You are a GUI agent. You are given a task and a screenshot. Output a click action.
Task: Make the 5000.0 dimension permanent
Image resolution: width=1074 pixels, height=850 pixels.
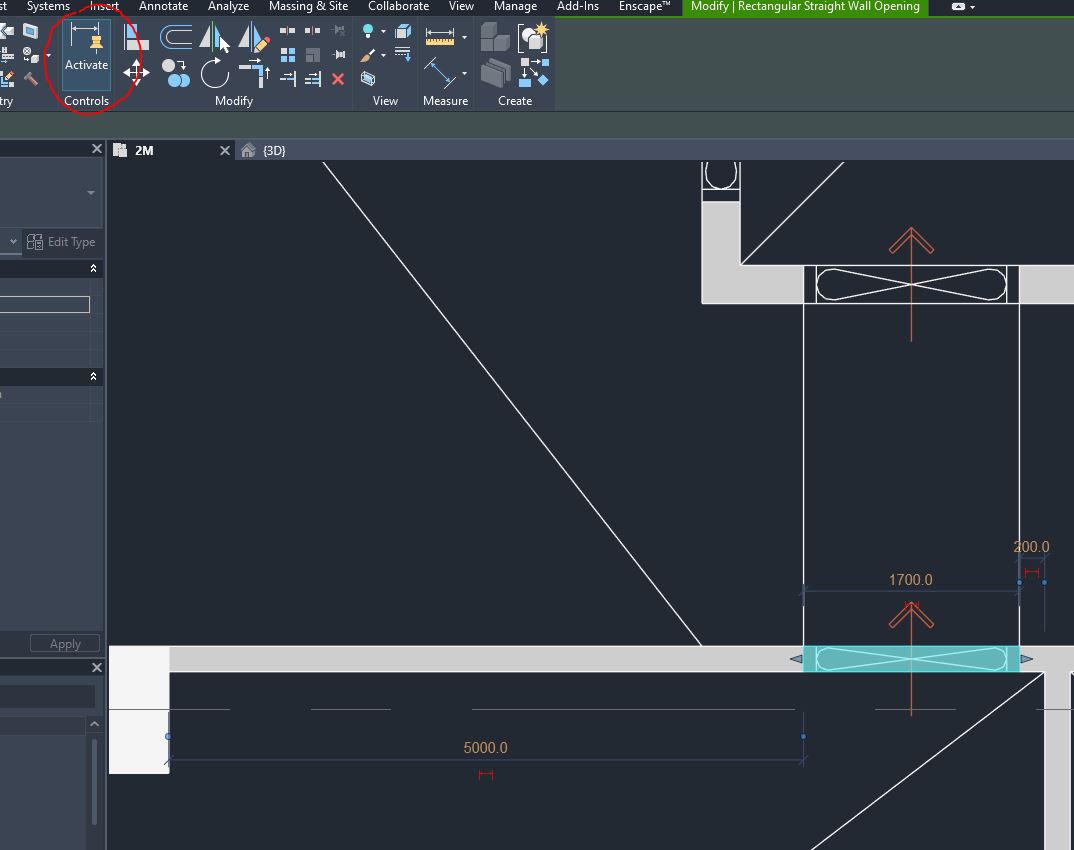(486, 775)
